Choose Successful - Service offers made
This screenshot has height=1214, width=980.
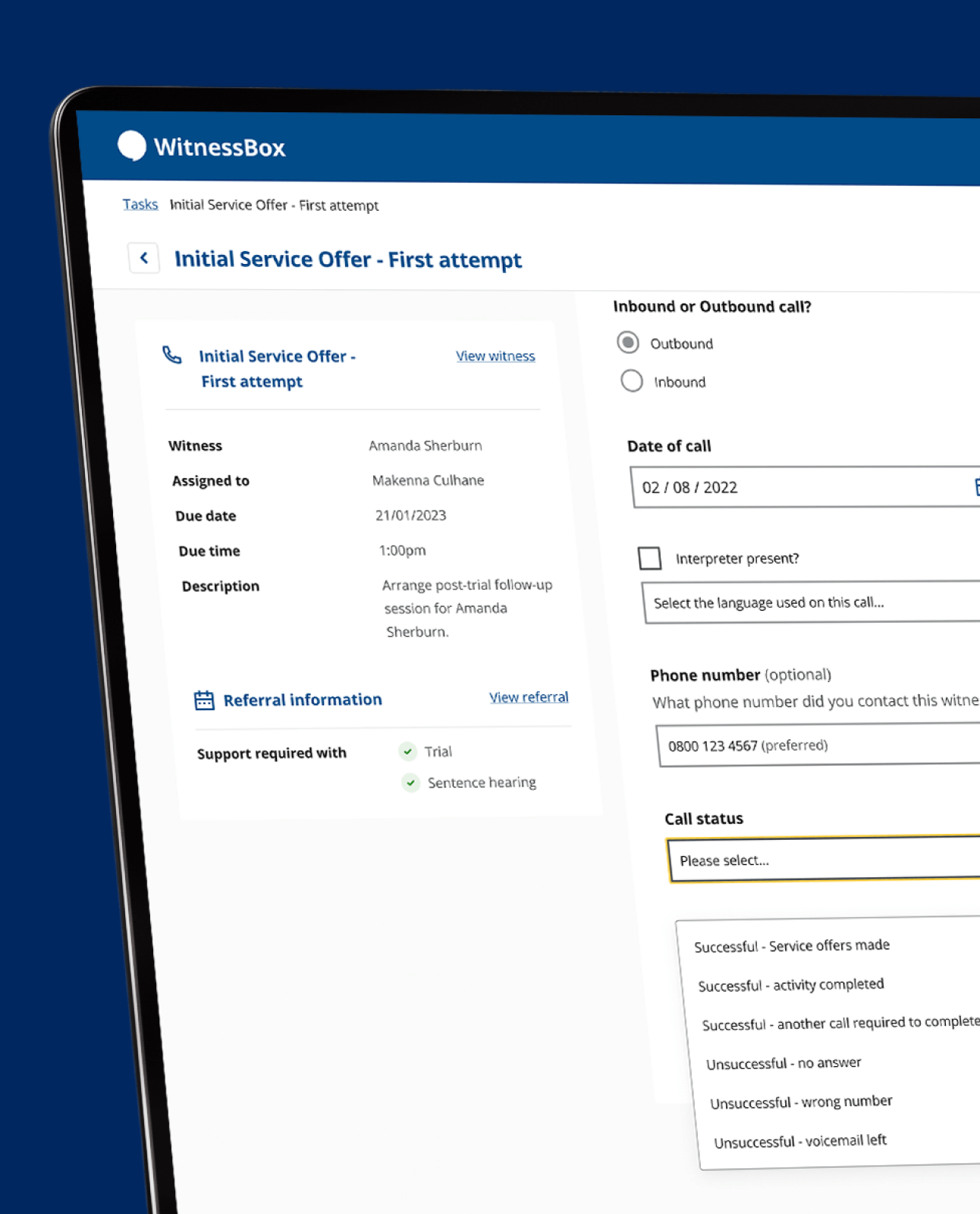pos(792,946)
